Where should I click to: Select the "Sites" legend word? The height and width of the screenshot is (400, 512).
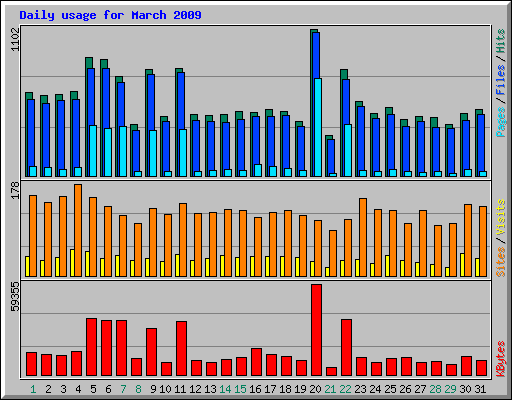[501, 262]
